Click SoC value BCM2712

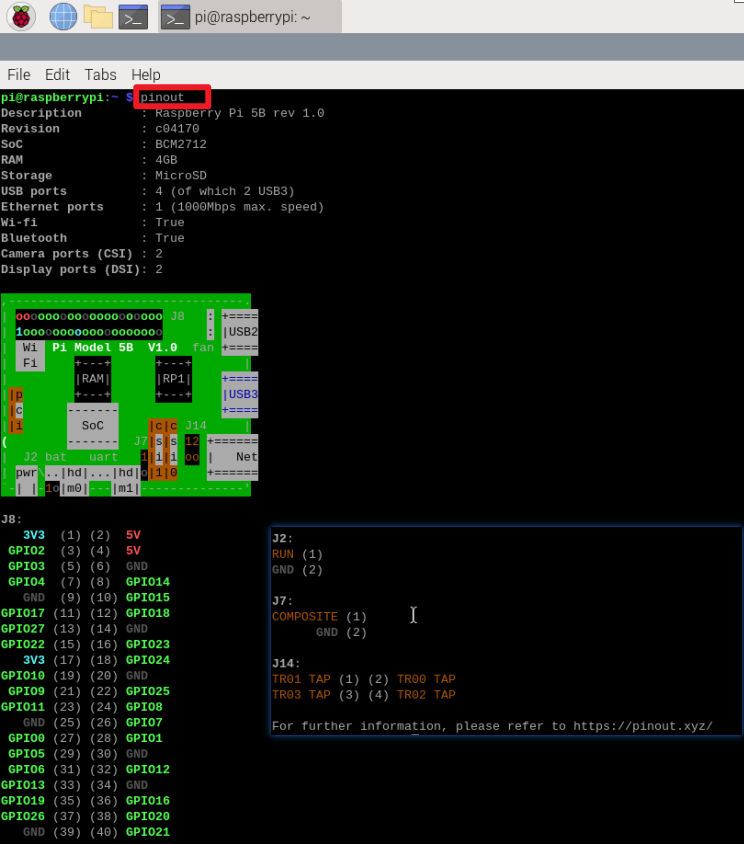pos(181,144)
